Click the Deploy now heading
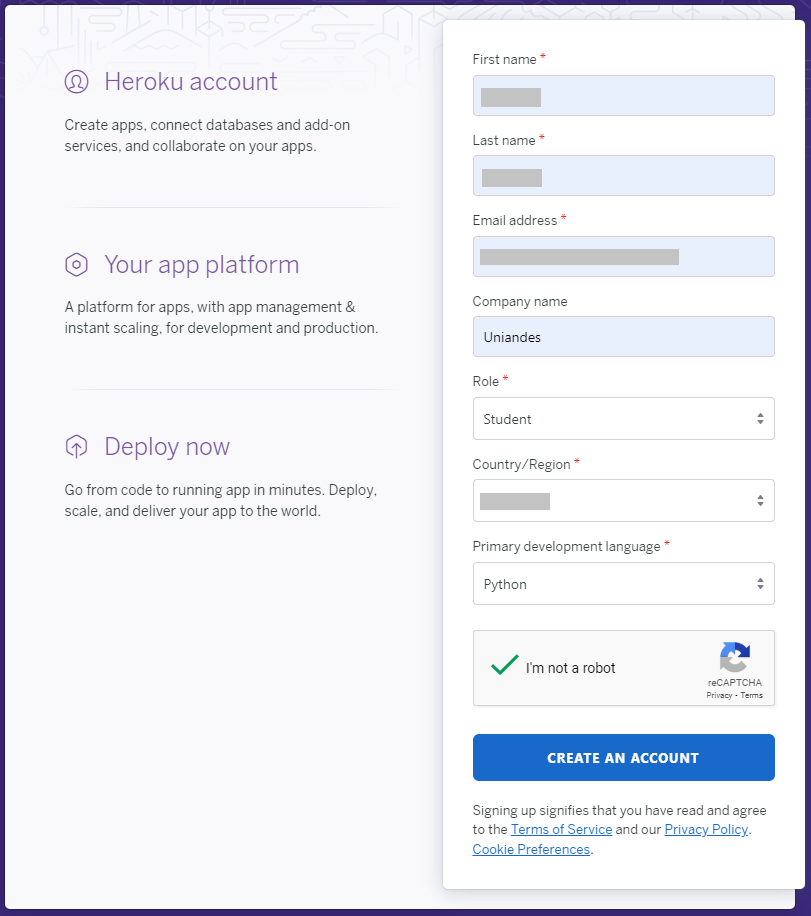This screenshot has height=916, width=811. pyautogui.click(x=167, y=447)
